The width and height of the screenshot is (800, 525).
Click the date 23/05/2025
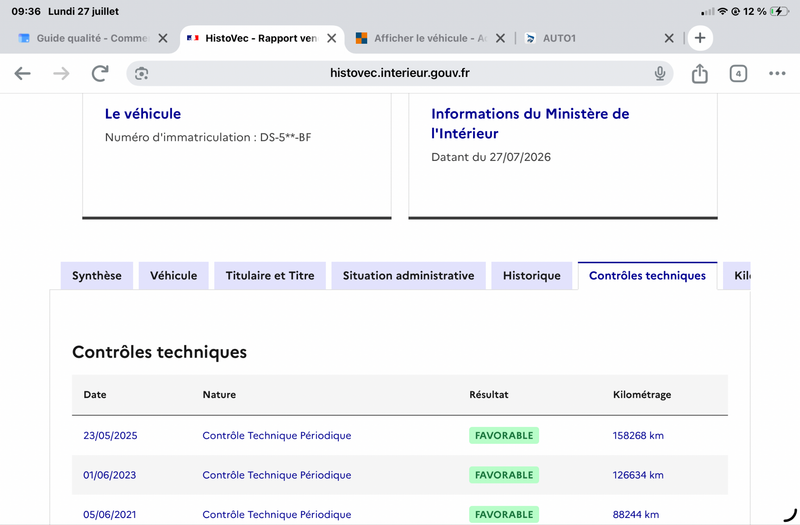coord(110,435)
